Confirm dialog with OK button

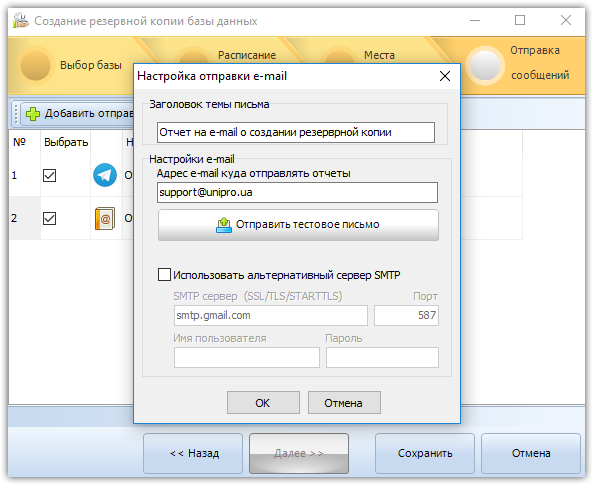click(x=263, y=403)
